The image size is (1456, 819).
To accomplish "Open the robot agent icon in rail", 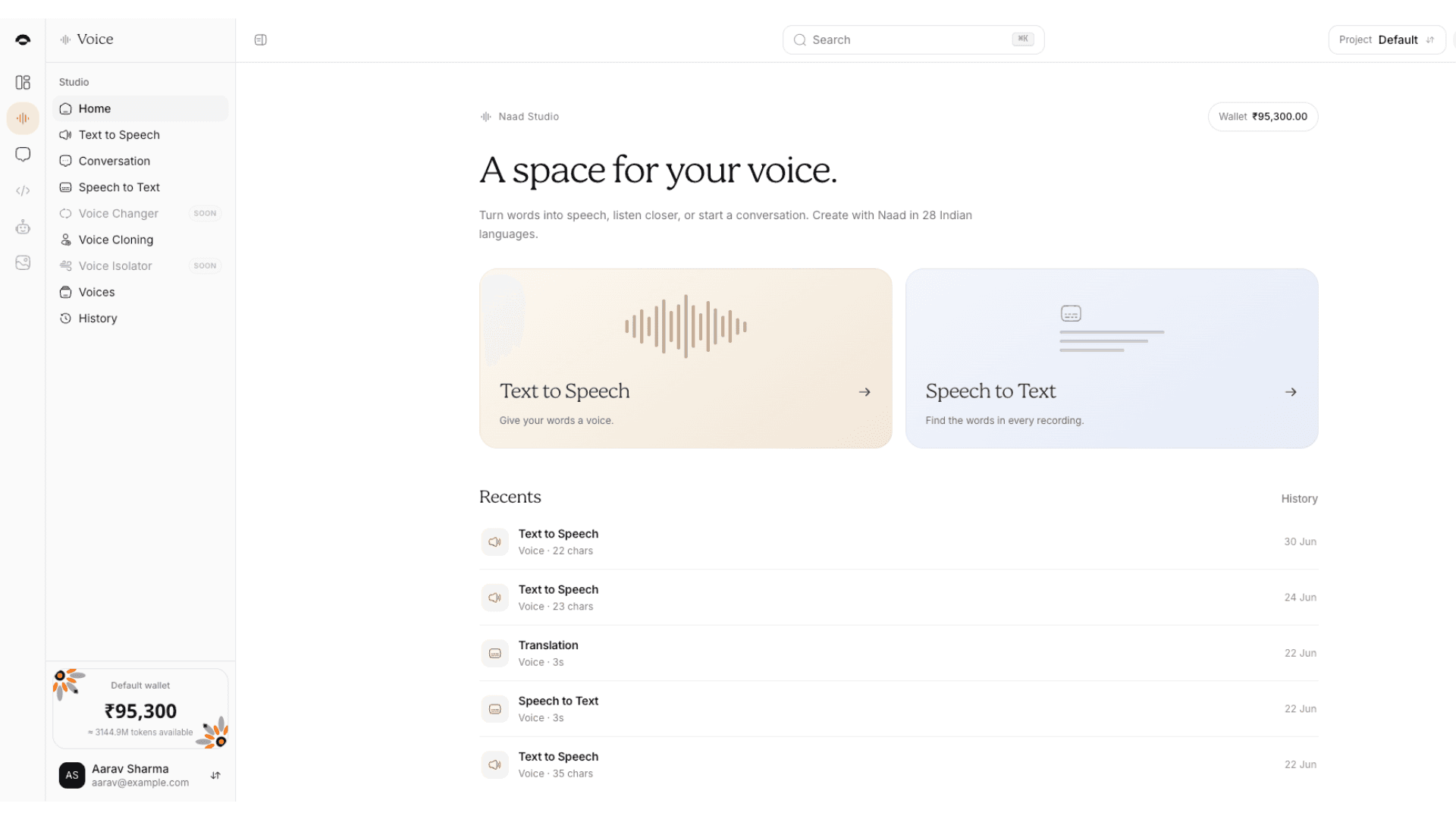I will point(23,227).
